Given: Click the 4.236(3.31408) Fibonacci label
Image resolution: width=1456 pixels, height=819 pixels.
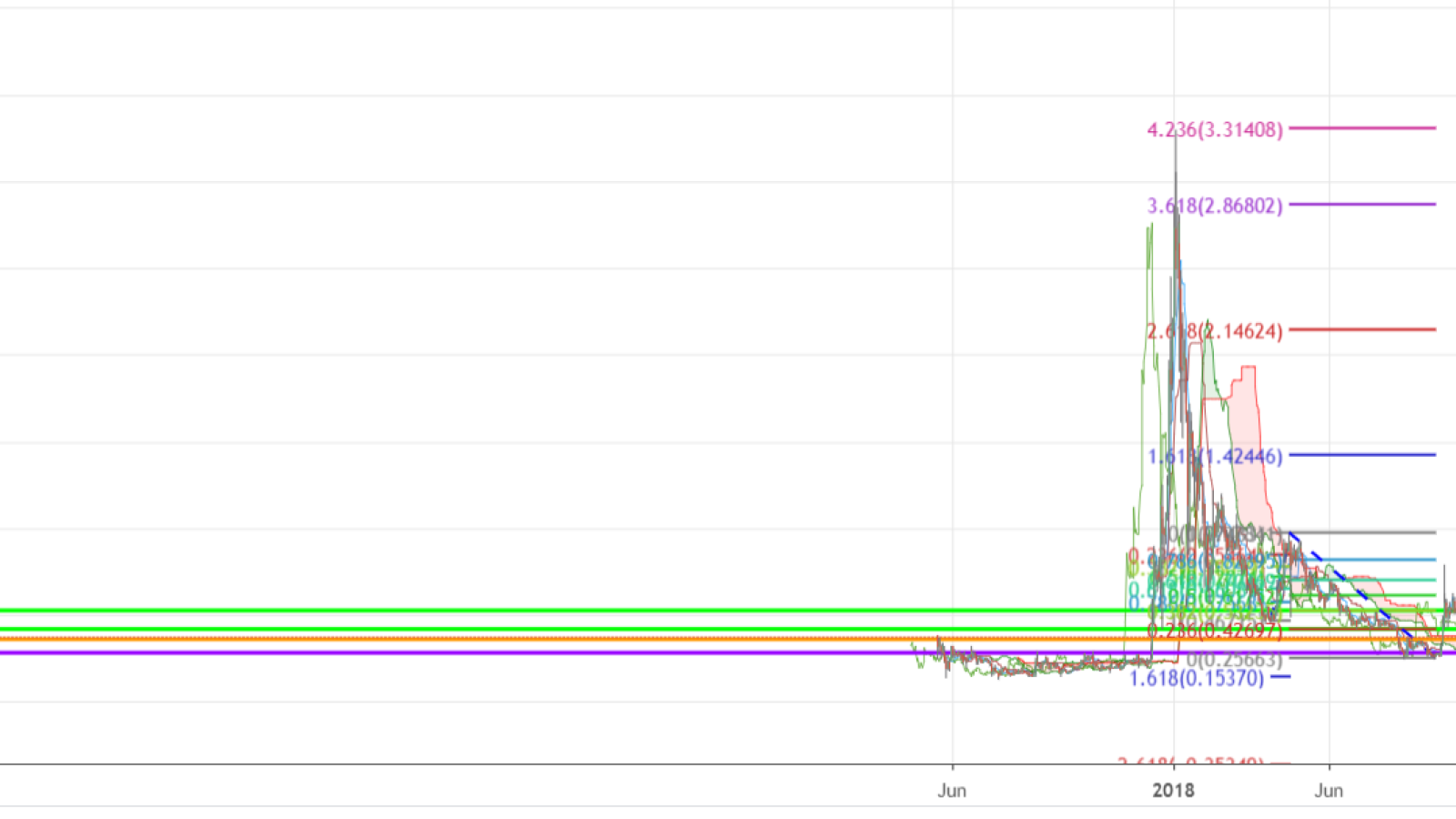Looking at the screenshot, I should (1215, 130).
